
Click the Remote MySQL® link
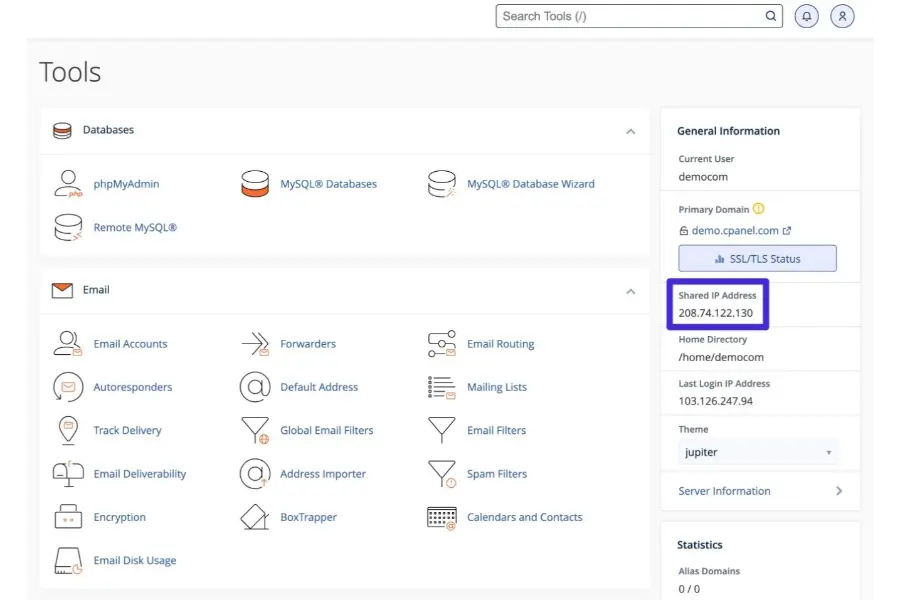(135, 227)
